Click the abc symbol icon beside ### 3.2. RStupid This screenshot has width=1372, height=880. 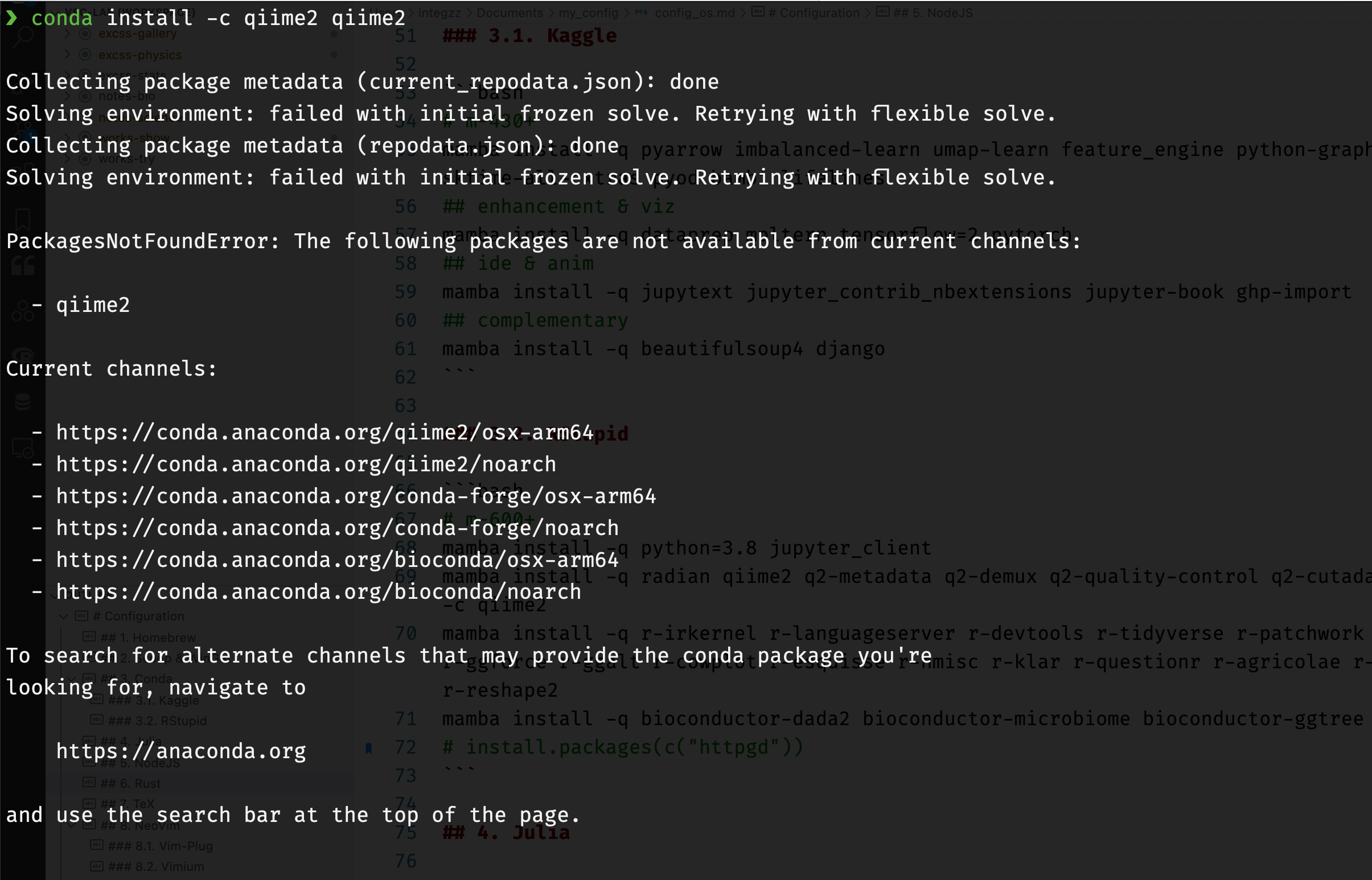tap(97, 720)
